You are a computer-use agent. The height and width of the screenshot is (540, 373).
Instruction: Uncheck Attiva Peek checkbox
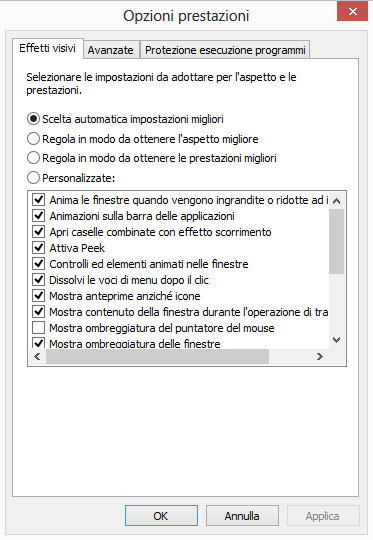tap(38, 248)
